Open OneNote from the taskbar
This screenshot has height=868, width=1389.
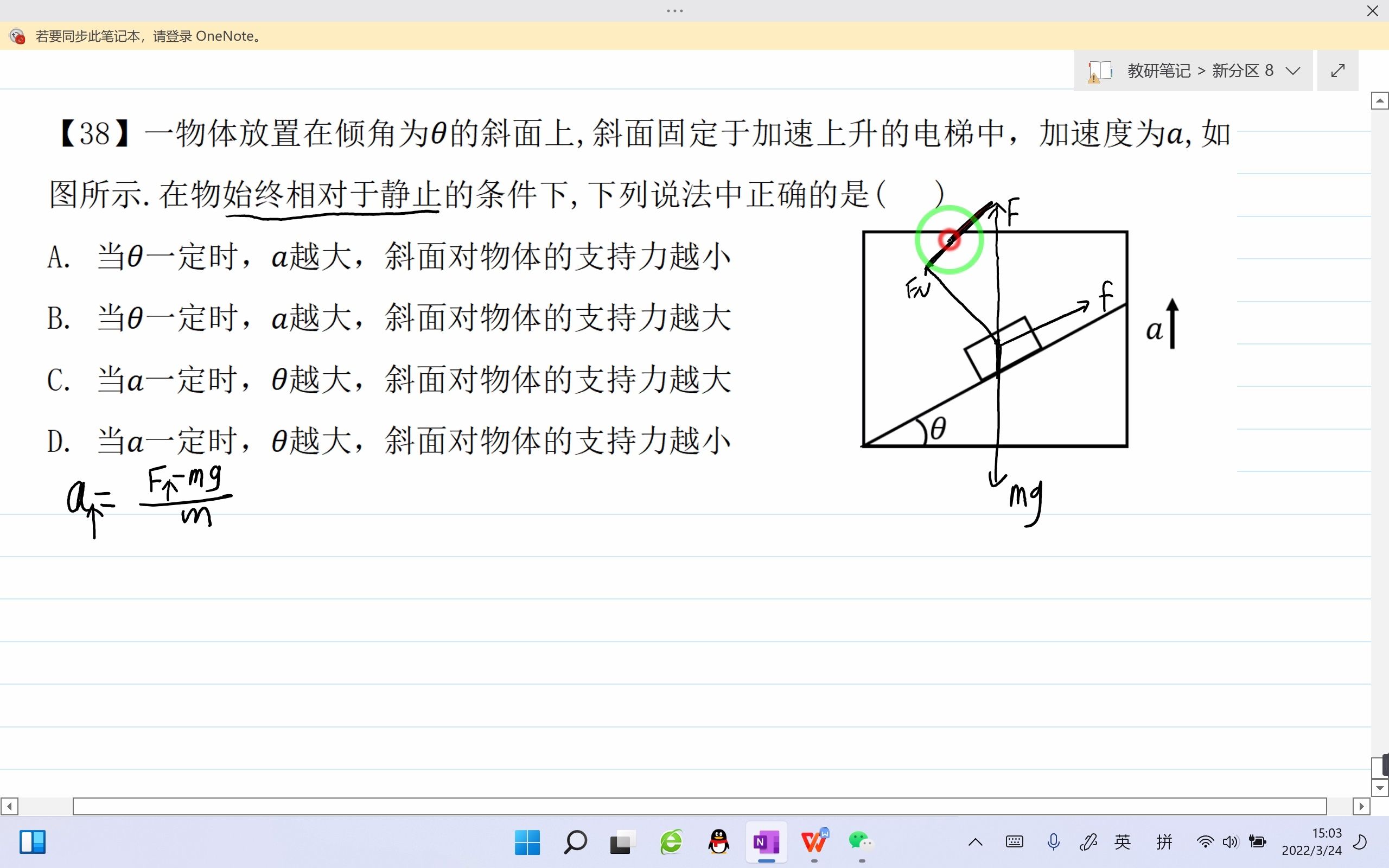(767, 843)
